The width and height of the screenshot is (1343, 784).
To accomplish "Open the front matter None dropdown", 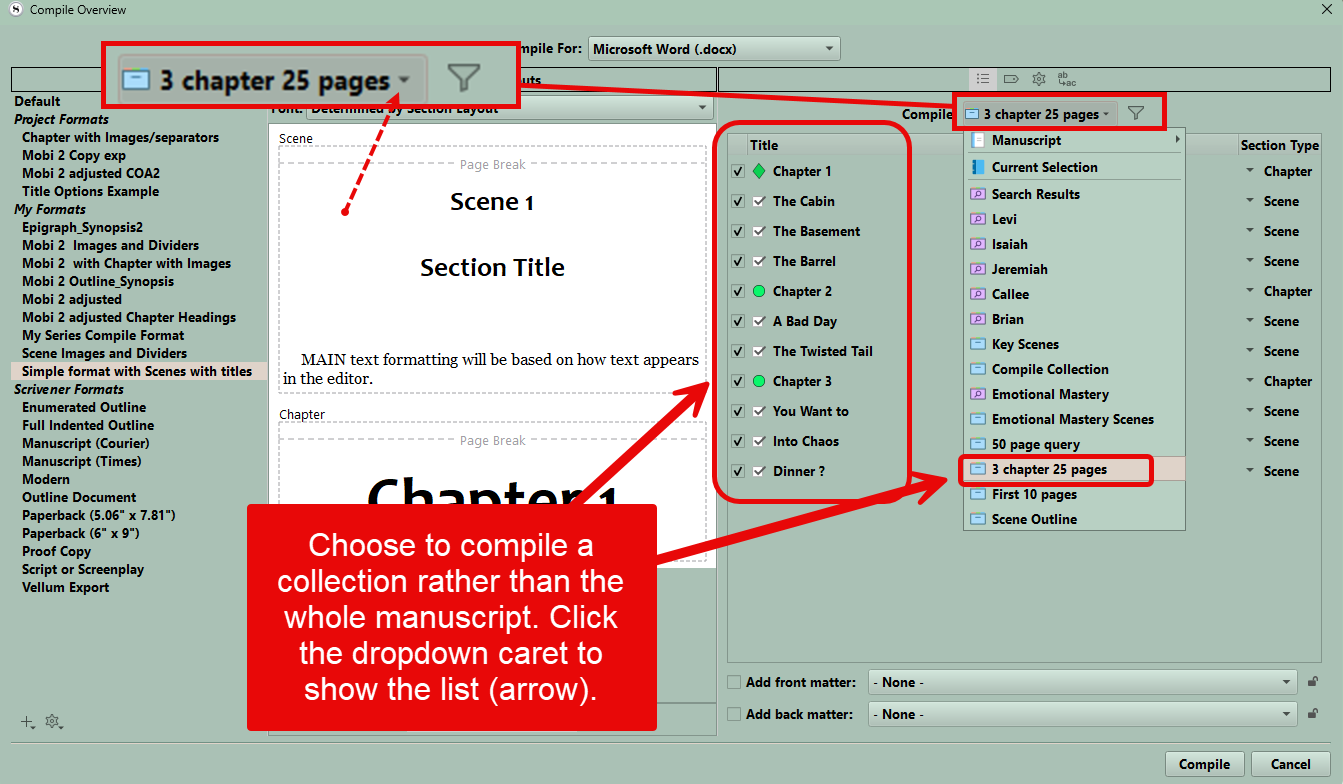I will pos(1083,682).
